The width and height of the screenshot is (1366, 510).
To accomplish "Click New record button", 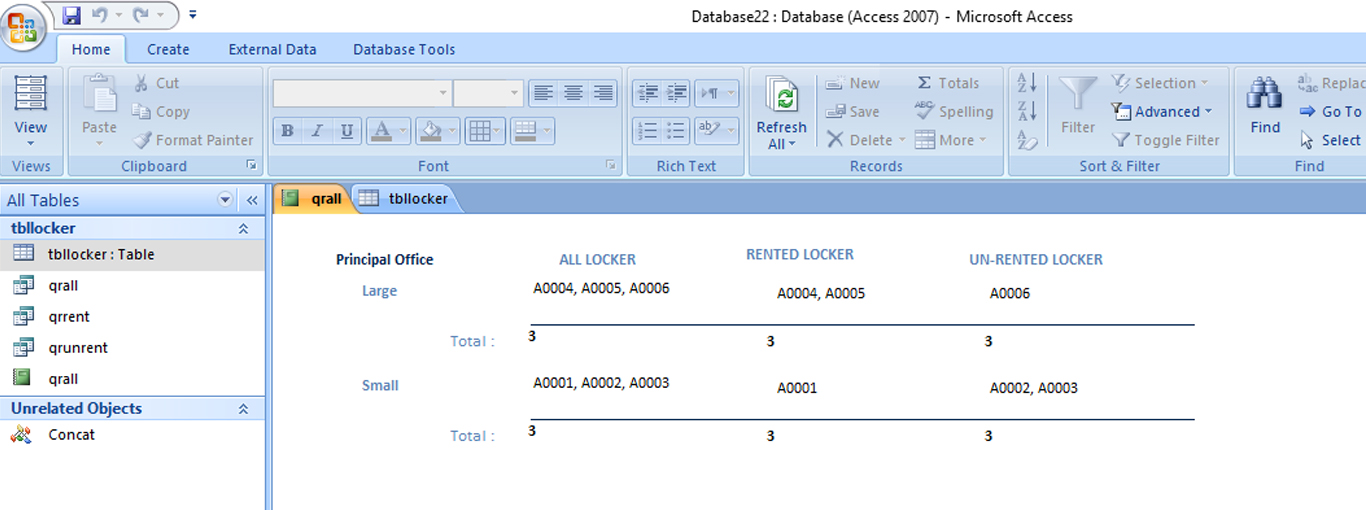I will [x=853, y=83].
